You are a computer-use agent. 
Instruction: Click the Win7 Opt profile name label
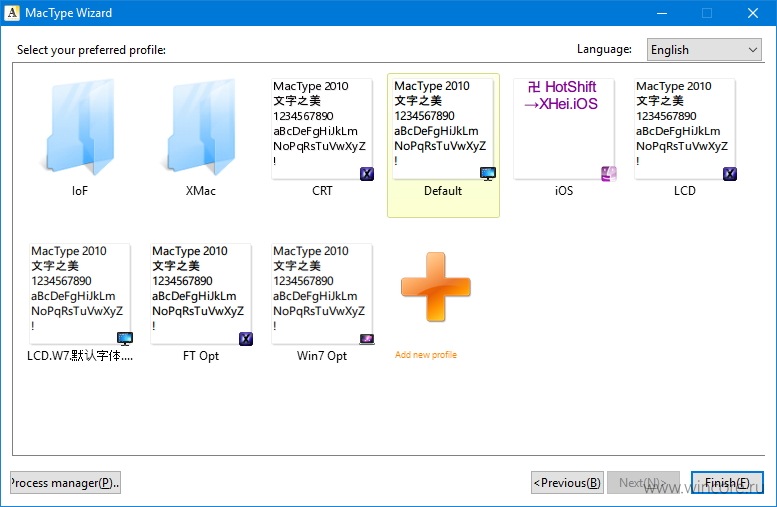pyautogui.click(x=322, y=356)
